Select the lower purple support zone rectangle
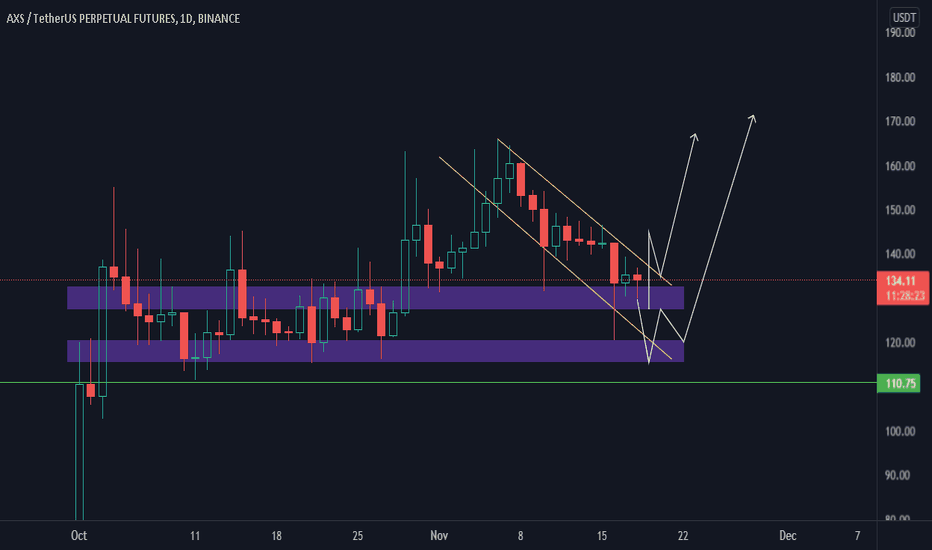The image size is (932, 550). click(375, 351)
